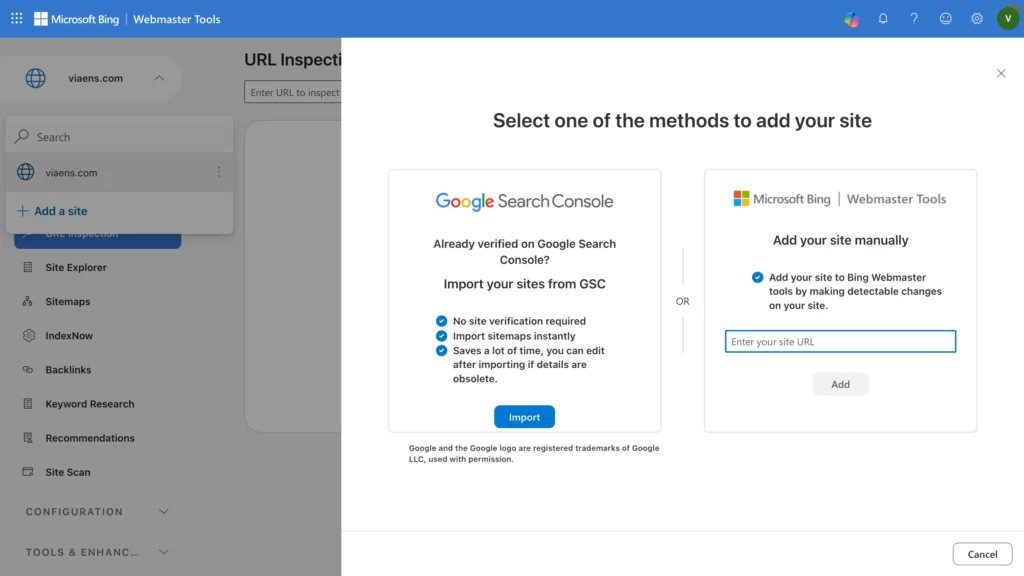Select viaens.com from the site list
Image resolution: width=1024 pixels, height=576 pixels.
tap(120, 172)
